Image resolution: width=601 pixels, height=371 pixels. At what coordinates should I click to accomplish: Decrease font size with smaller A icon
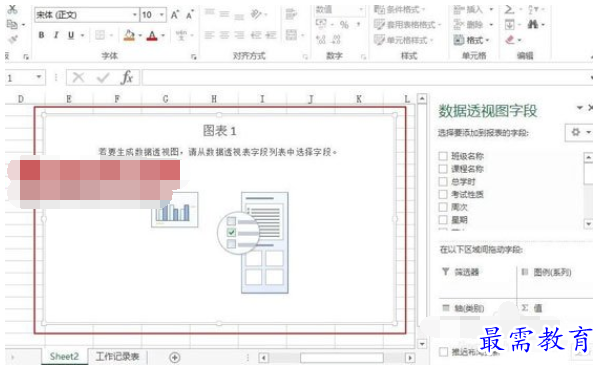pos(190,15)
